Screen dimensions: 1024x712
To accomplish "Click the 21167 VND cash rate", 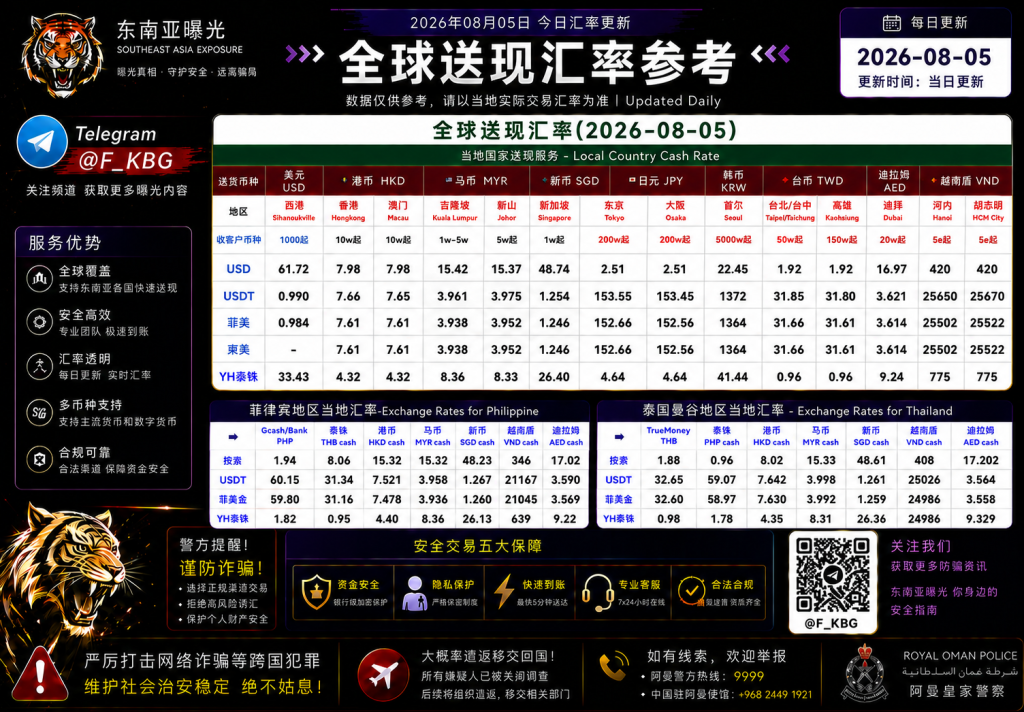I will [520, 479].
